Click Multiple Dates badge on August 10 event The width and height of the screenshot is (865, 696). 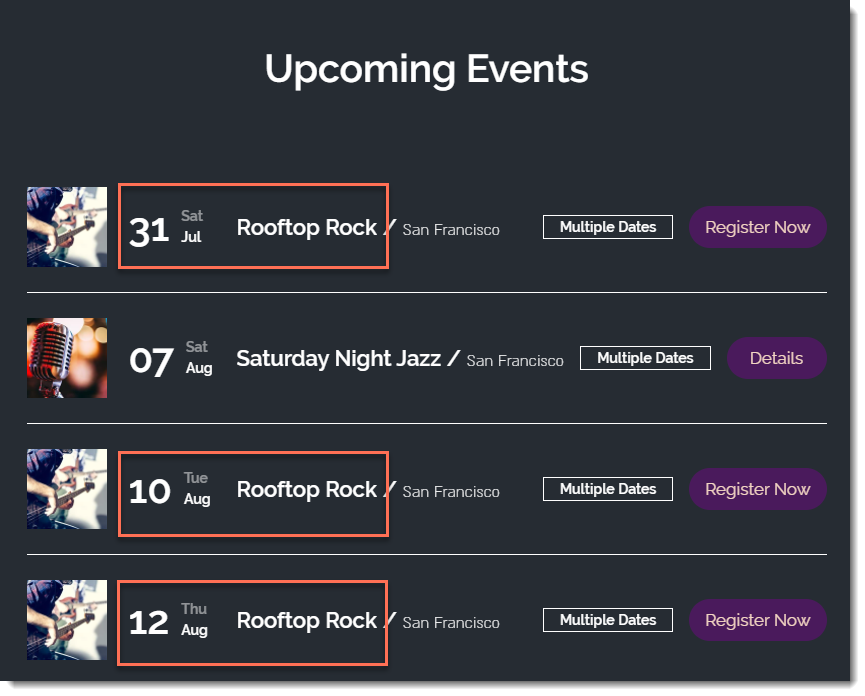tap(607, 489)
